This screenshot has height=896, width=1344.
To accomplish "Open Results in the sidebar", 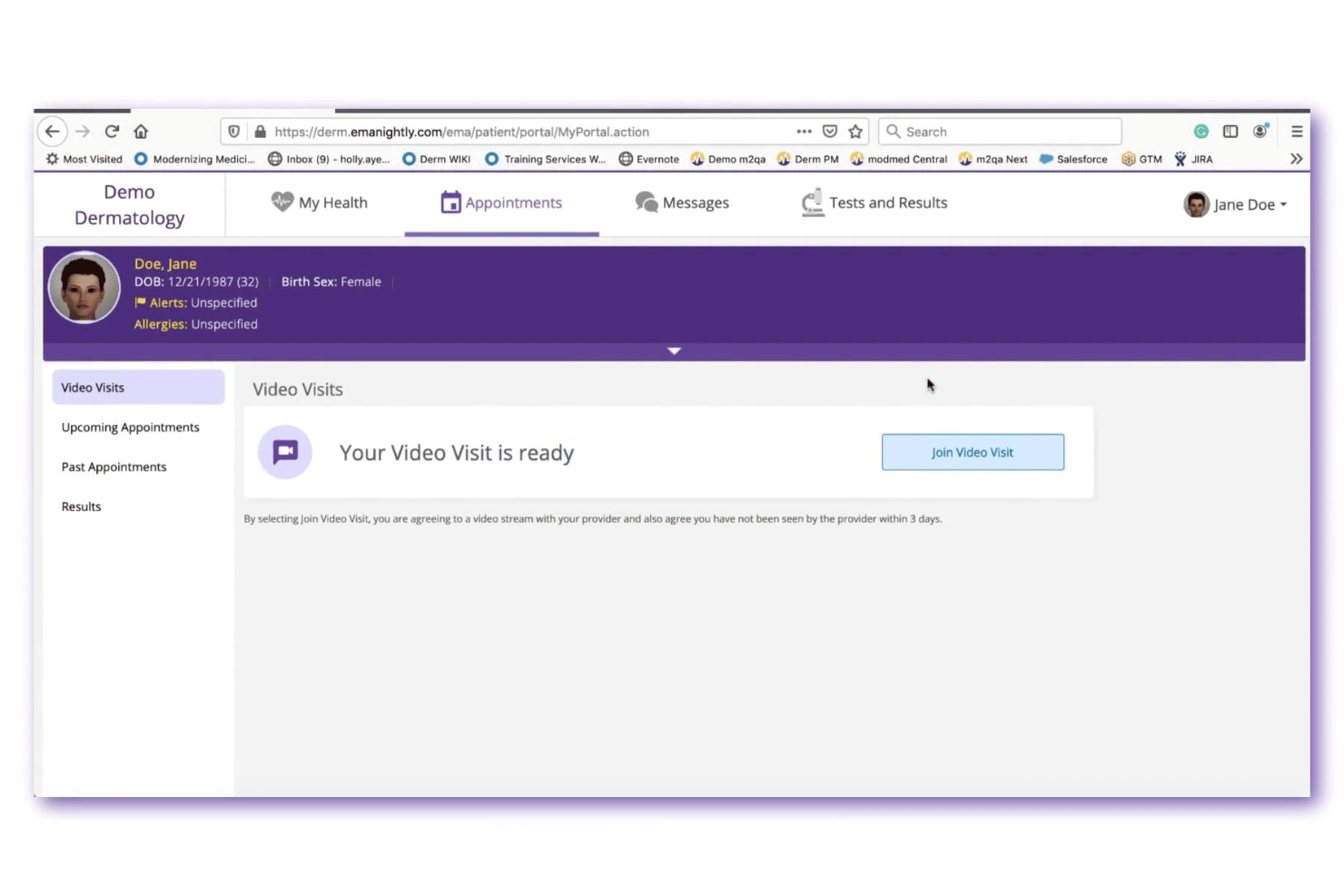I will [x=82, y=507].
